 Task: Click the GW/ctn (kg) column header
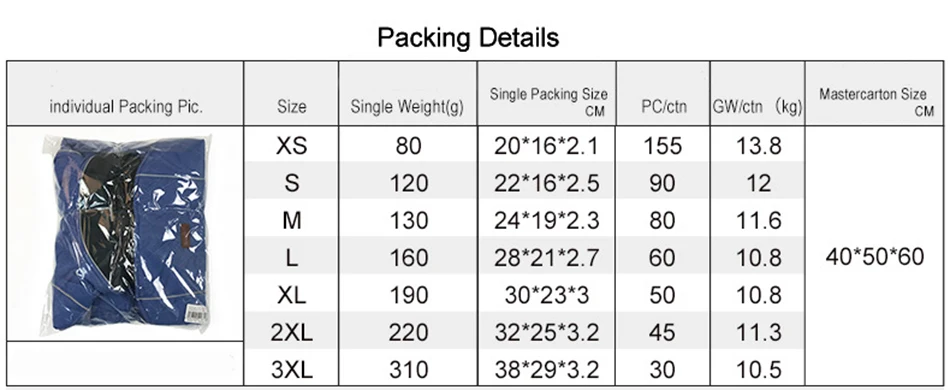coord(757,107)
